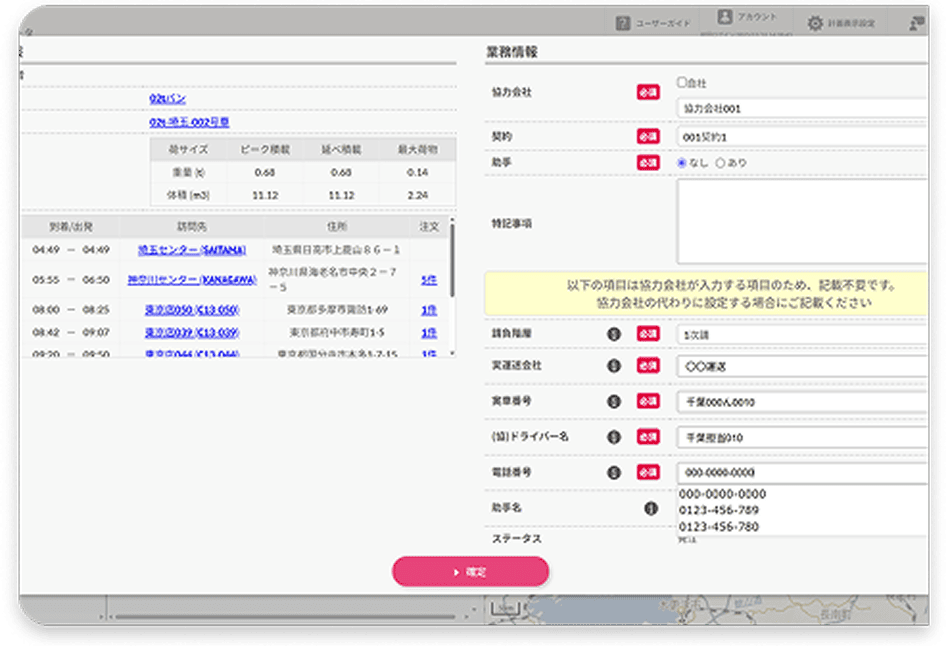This screenshot has width=948, height=646.
Task: Click the 08:00 — 08:25 time cell
Action: 71,310
